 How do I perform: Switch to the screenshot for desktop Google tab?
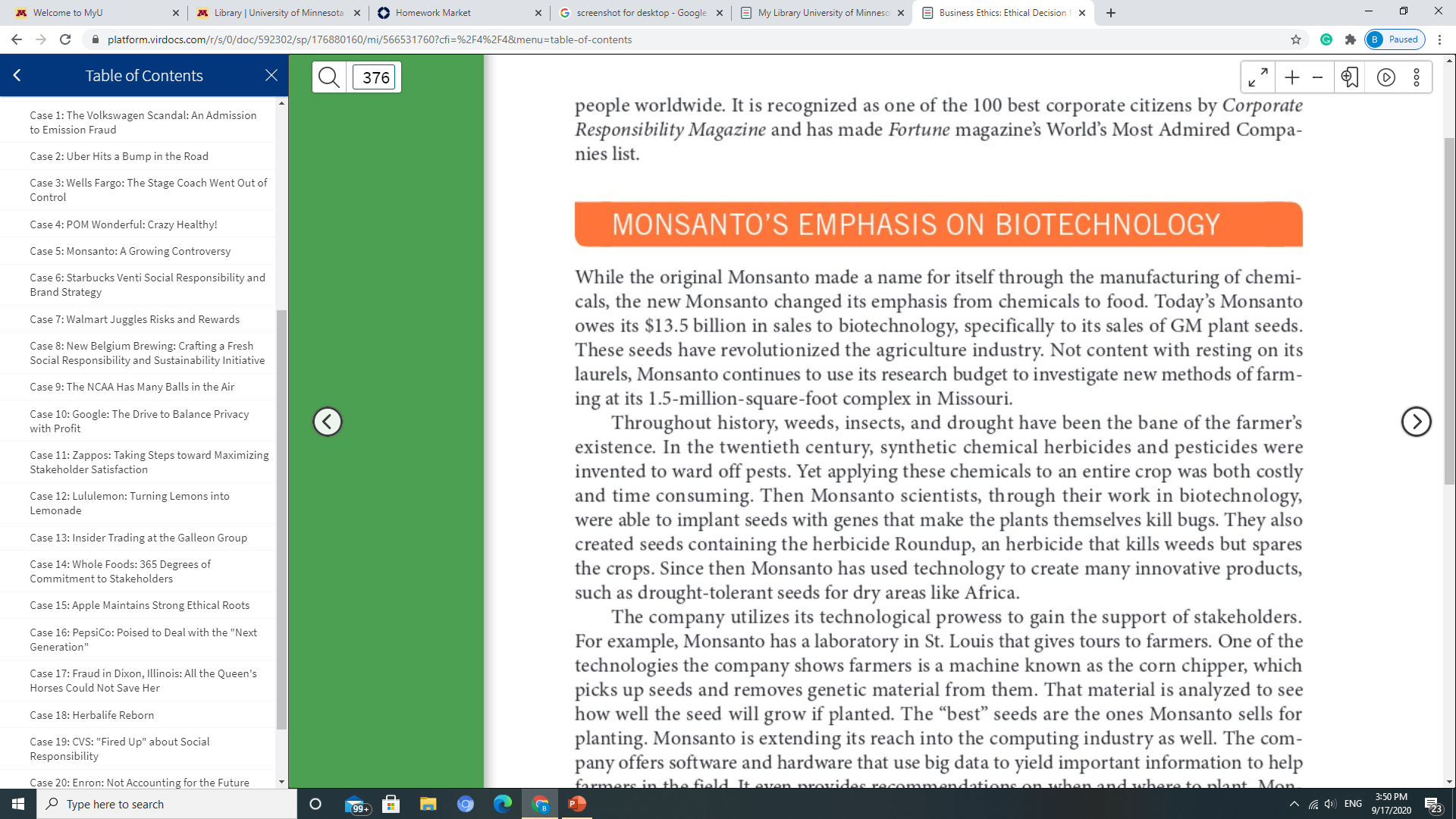point(641,13)
